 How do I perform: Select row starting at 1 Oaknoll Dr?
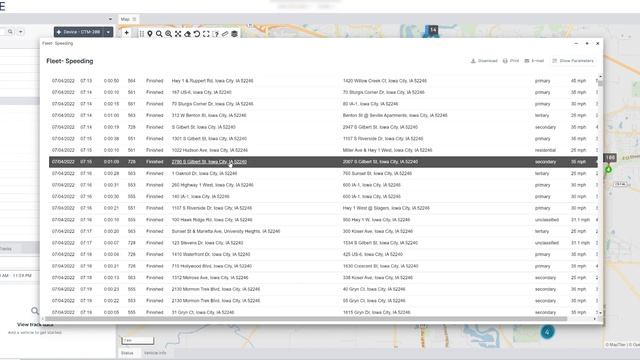point(323,173)
